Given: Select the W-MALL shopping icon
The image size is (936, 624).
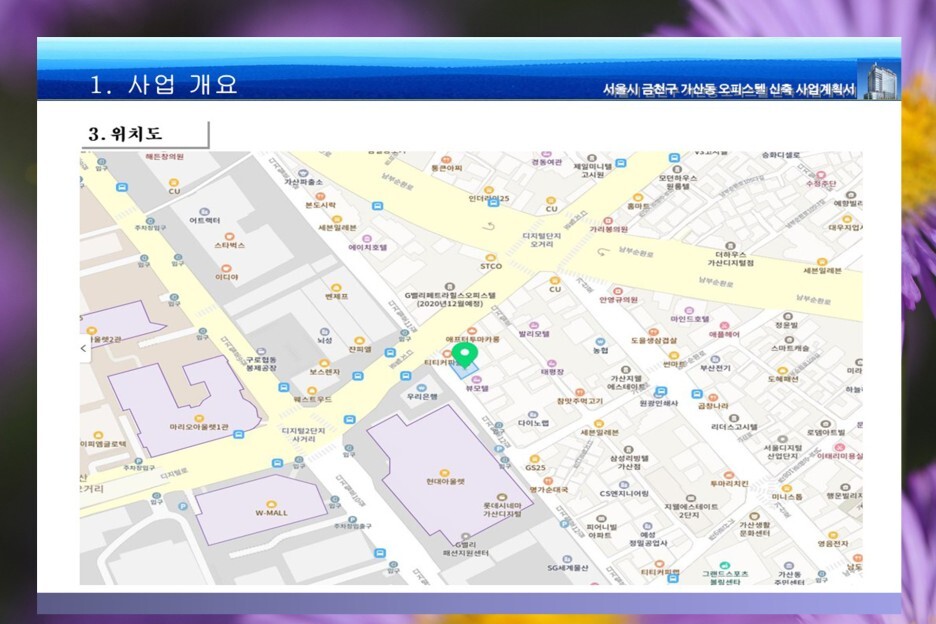Looking at the screenshot, I should pyautogui.click(x=271, y=505).
